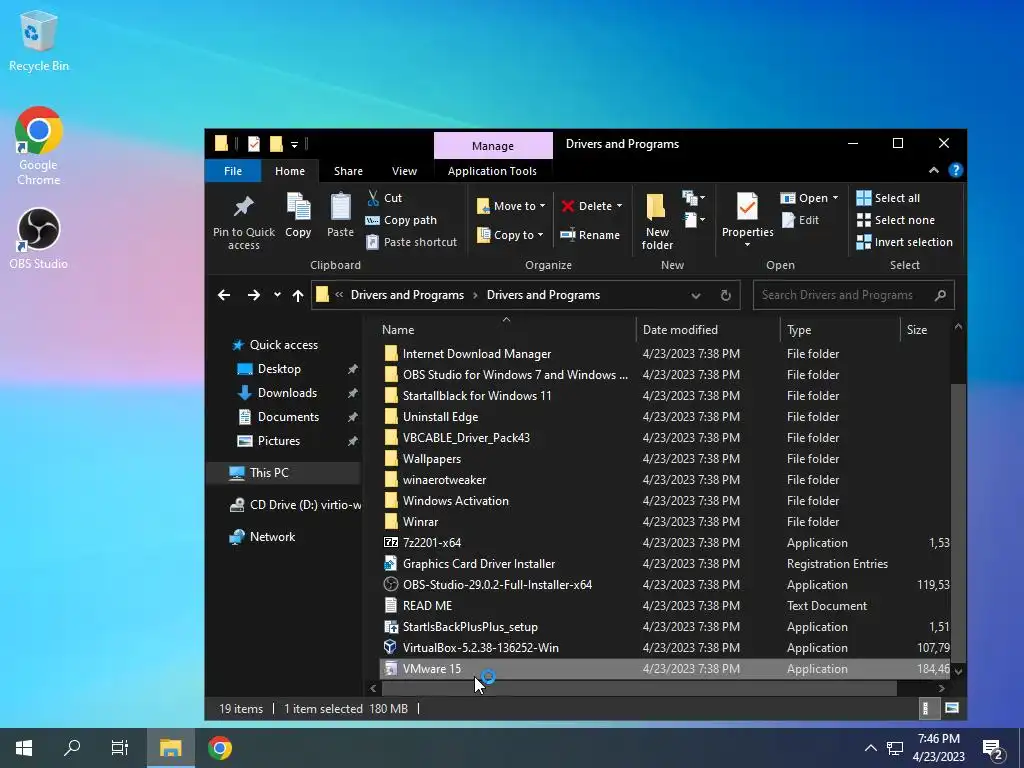Click Cut in Clipboard group
Viewport: 1024px width, 768px height.
(385, 198)
